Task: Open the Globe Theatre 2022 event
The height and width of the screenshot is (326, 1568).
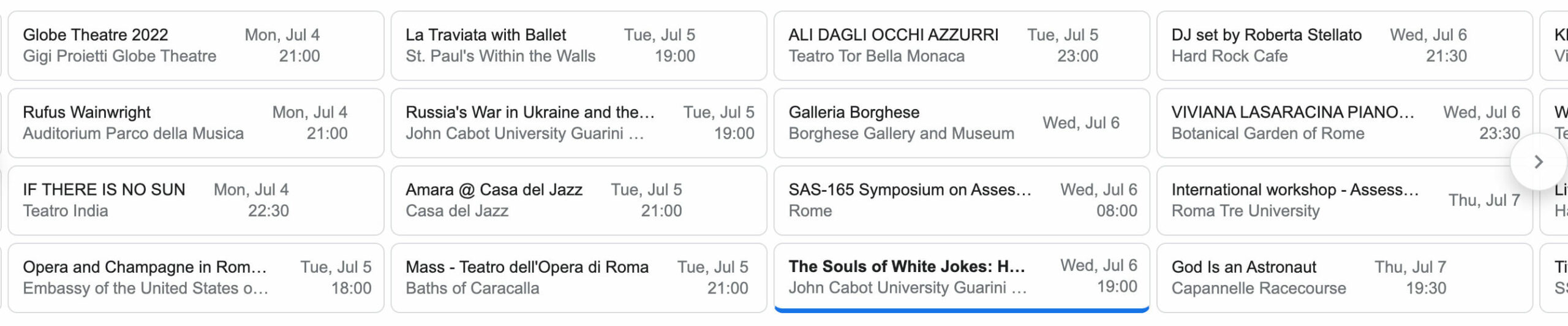Action: coord(196,45)
